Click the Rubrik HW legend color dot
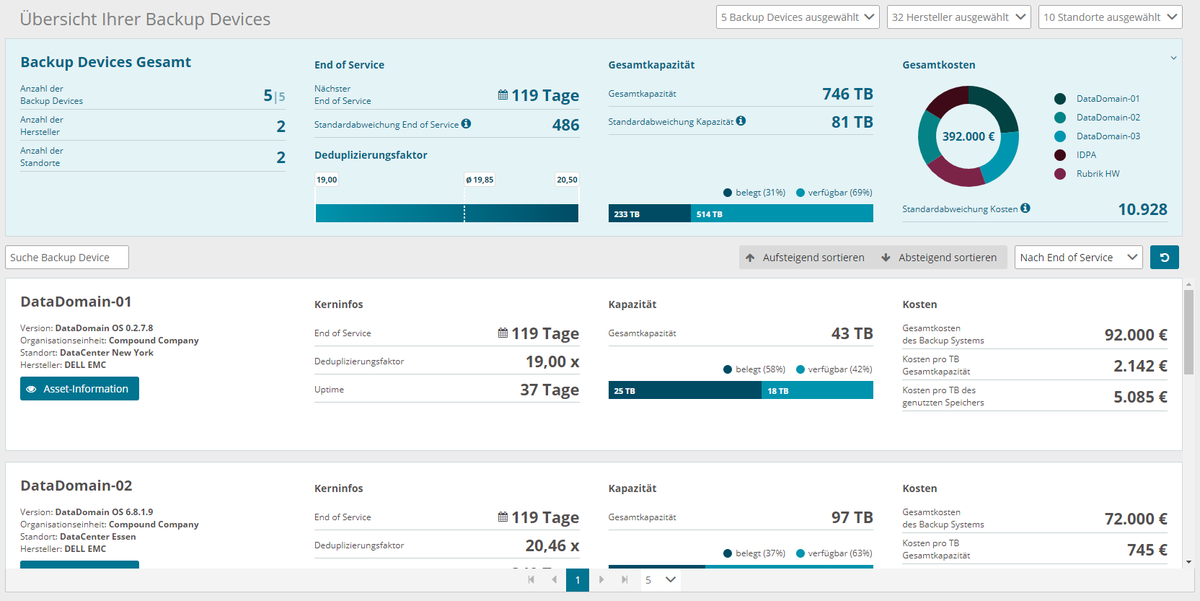This screenshot has height=601, width=1200. tap(1059, 174)
